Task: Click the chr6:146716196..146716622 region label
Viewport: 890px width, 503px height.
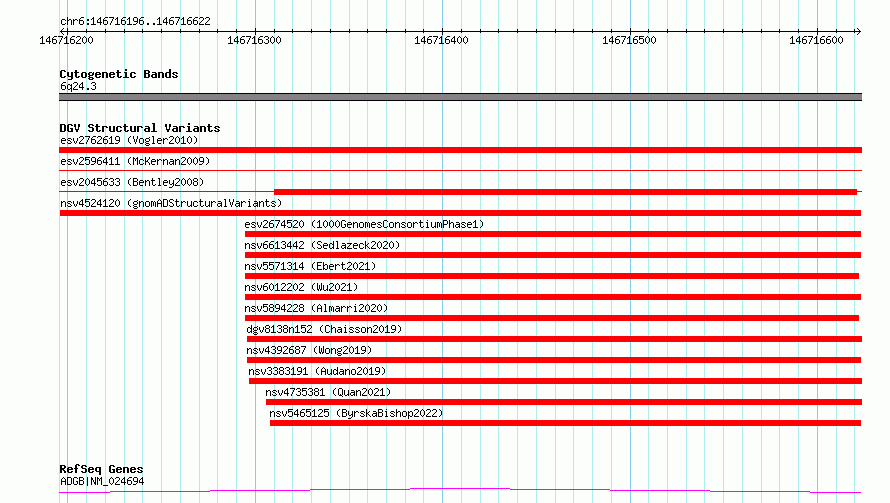Action: (135, 21)
